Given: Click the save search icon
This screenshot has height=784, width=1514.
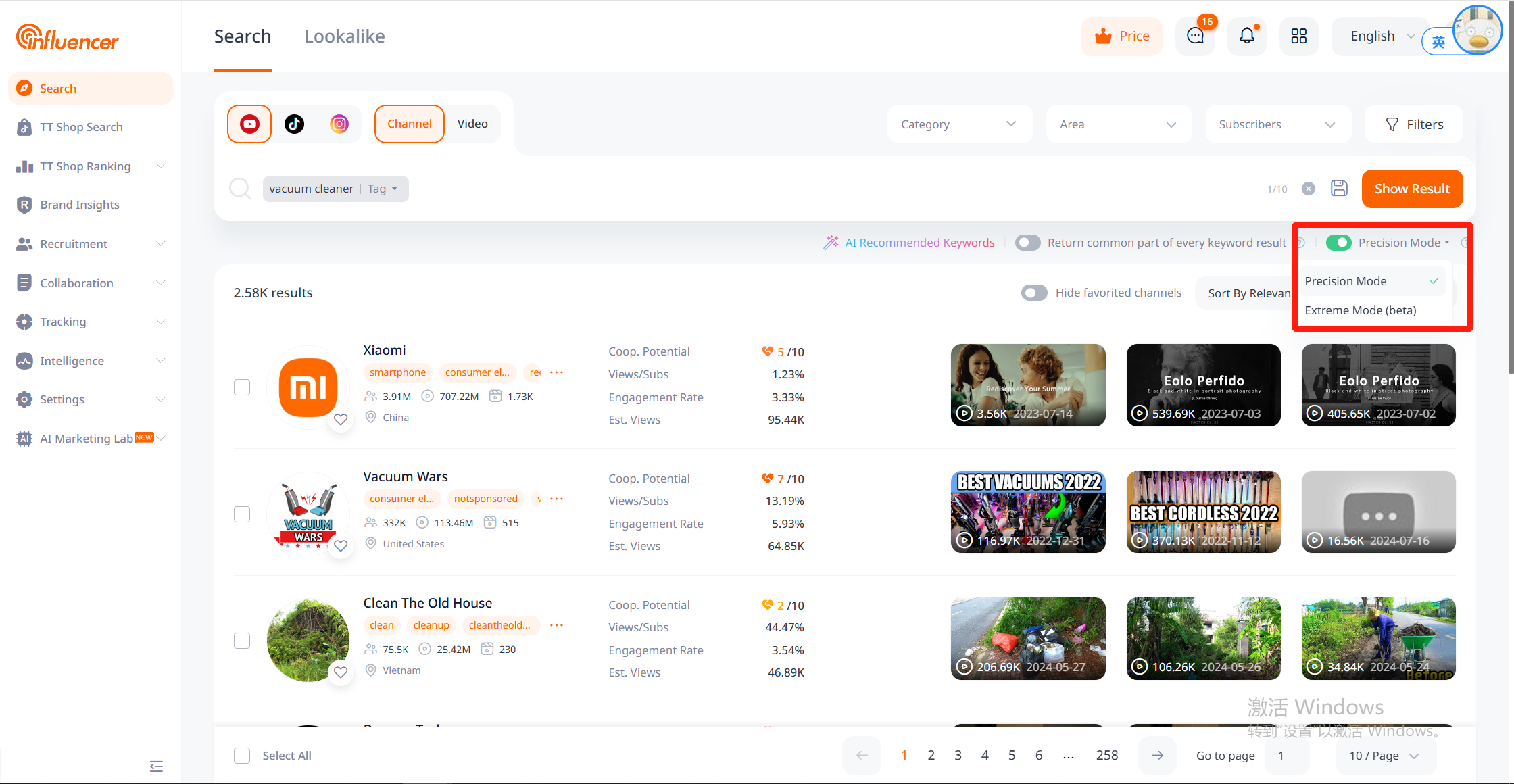Looking at the screenshot, I should click(x=1339, y=189).
